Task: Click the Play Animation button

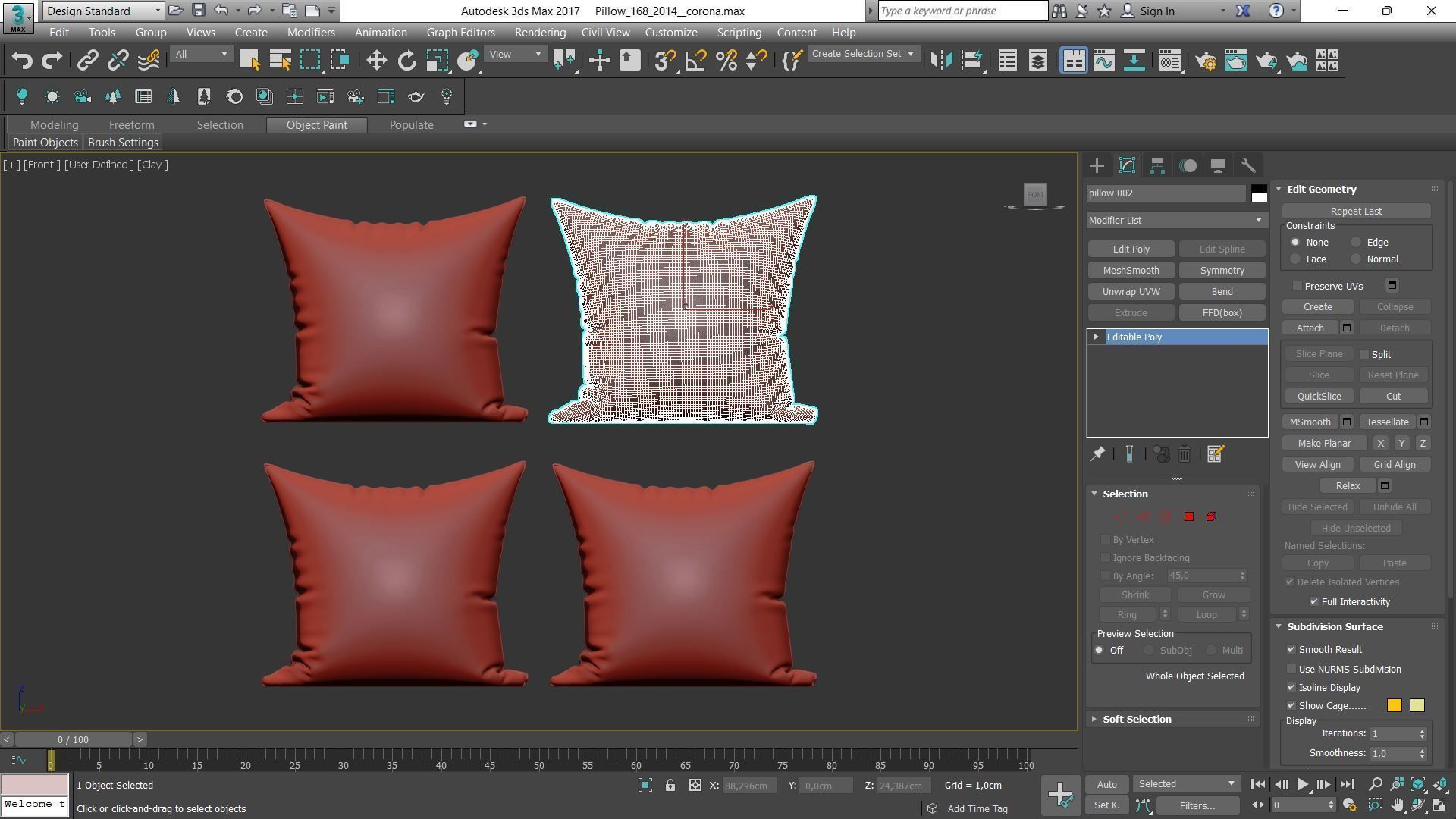Action: [1303, 785]
